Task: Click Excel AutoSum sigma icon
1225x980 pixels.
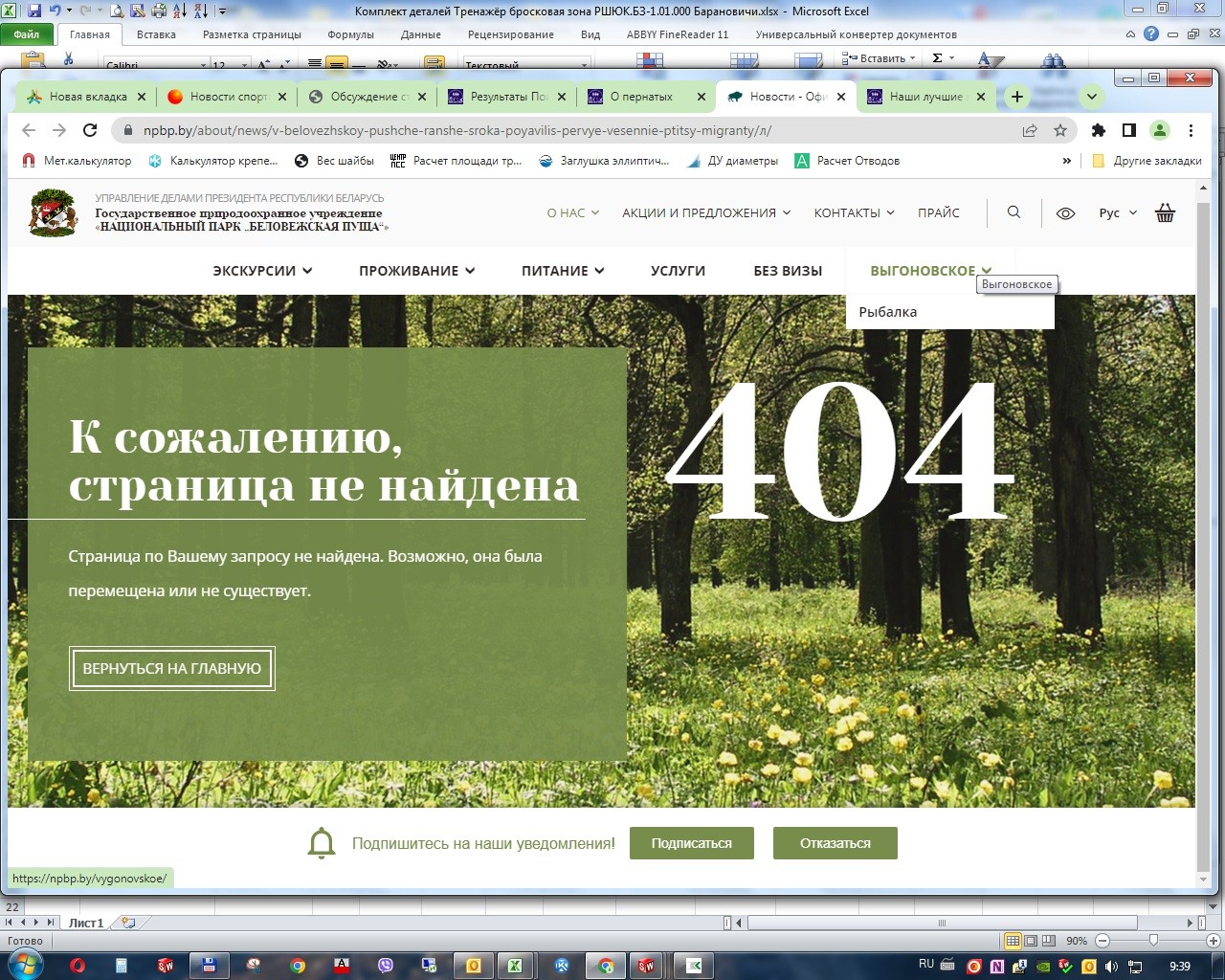Action: click(x=937, y=58)
